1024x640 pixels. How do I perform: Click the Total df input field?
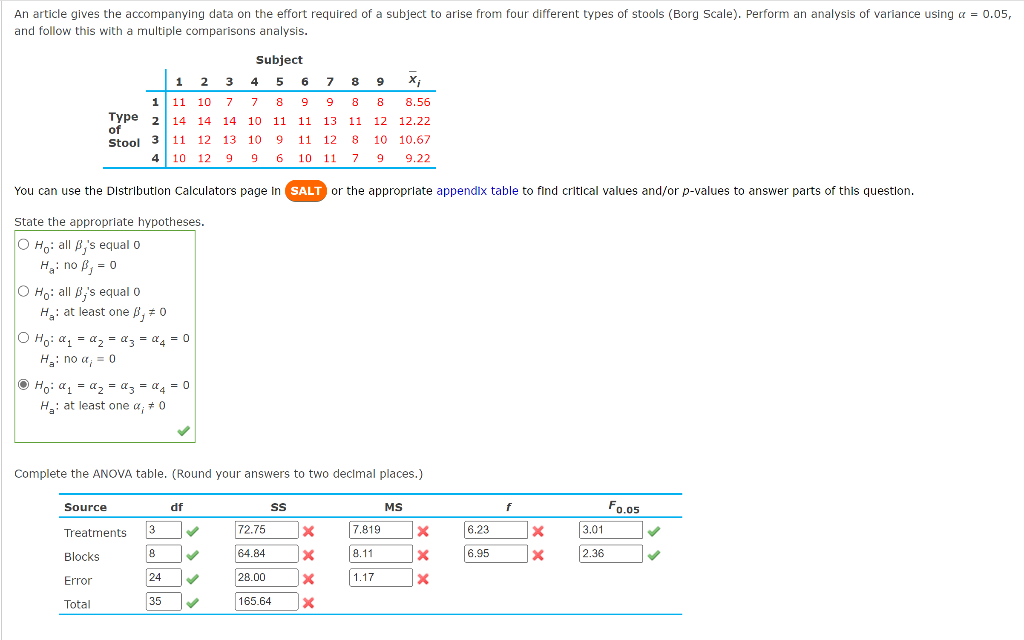(164, 601)
